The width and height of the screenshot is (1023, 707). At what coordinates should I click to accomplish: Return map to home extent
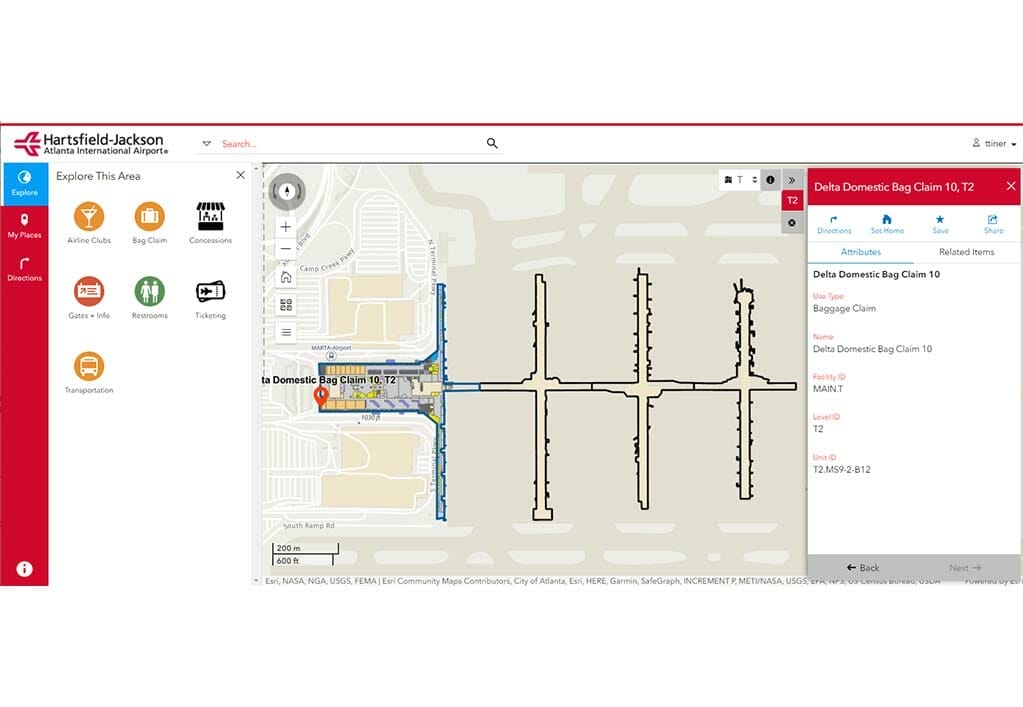(x=286, y=277)
